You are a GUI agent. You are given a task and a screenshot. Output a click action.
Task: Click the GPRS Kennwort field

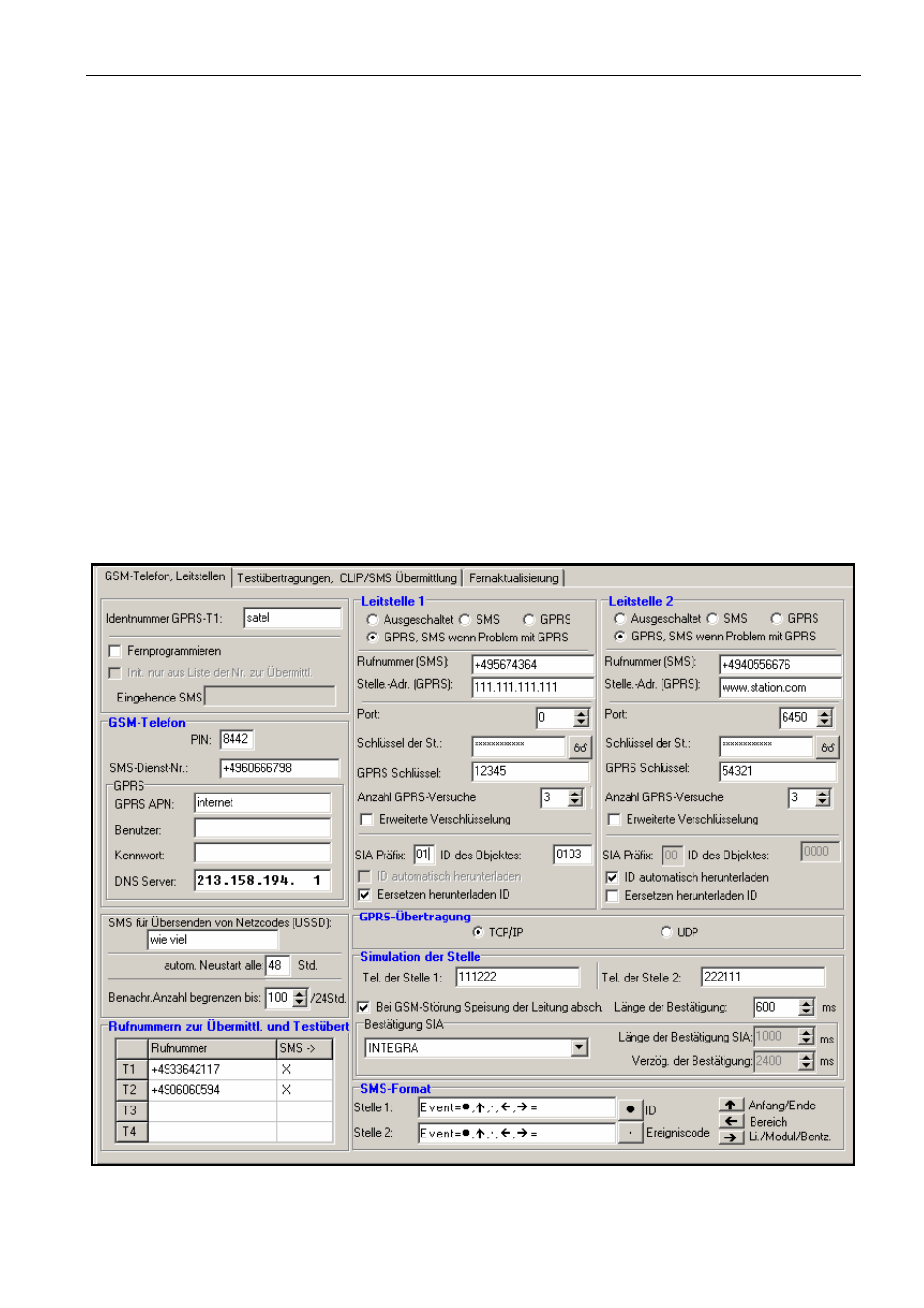click(x=262, y=854)
